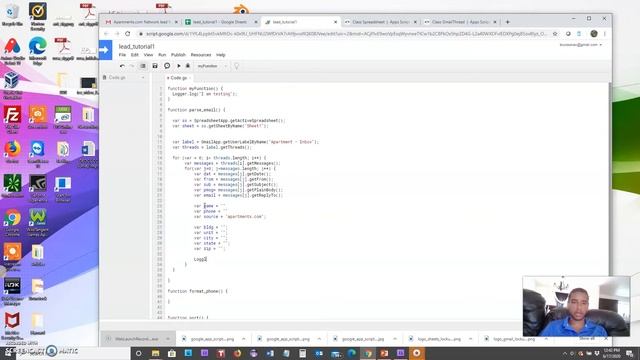The width and height of the screenshot is (640, 360).
Task: Open the Run menu
Action: coord(162,55)
